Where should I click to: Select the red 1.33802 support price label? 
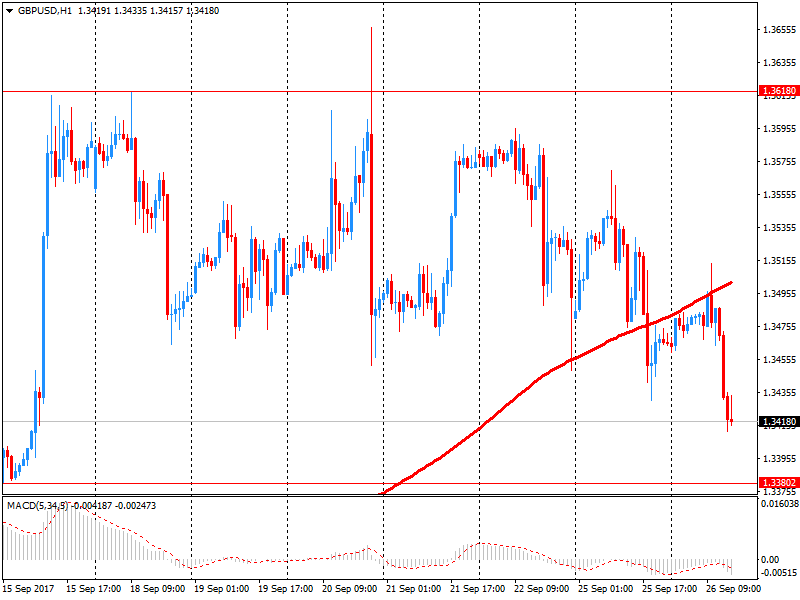(x=779, y=483)
